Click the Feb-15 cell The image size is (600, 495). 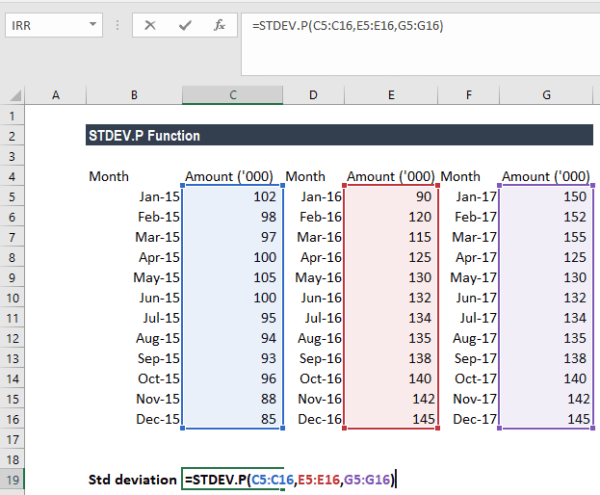[x=134, y=217]
